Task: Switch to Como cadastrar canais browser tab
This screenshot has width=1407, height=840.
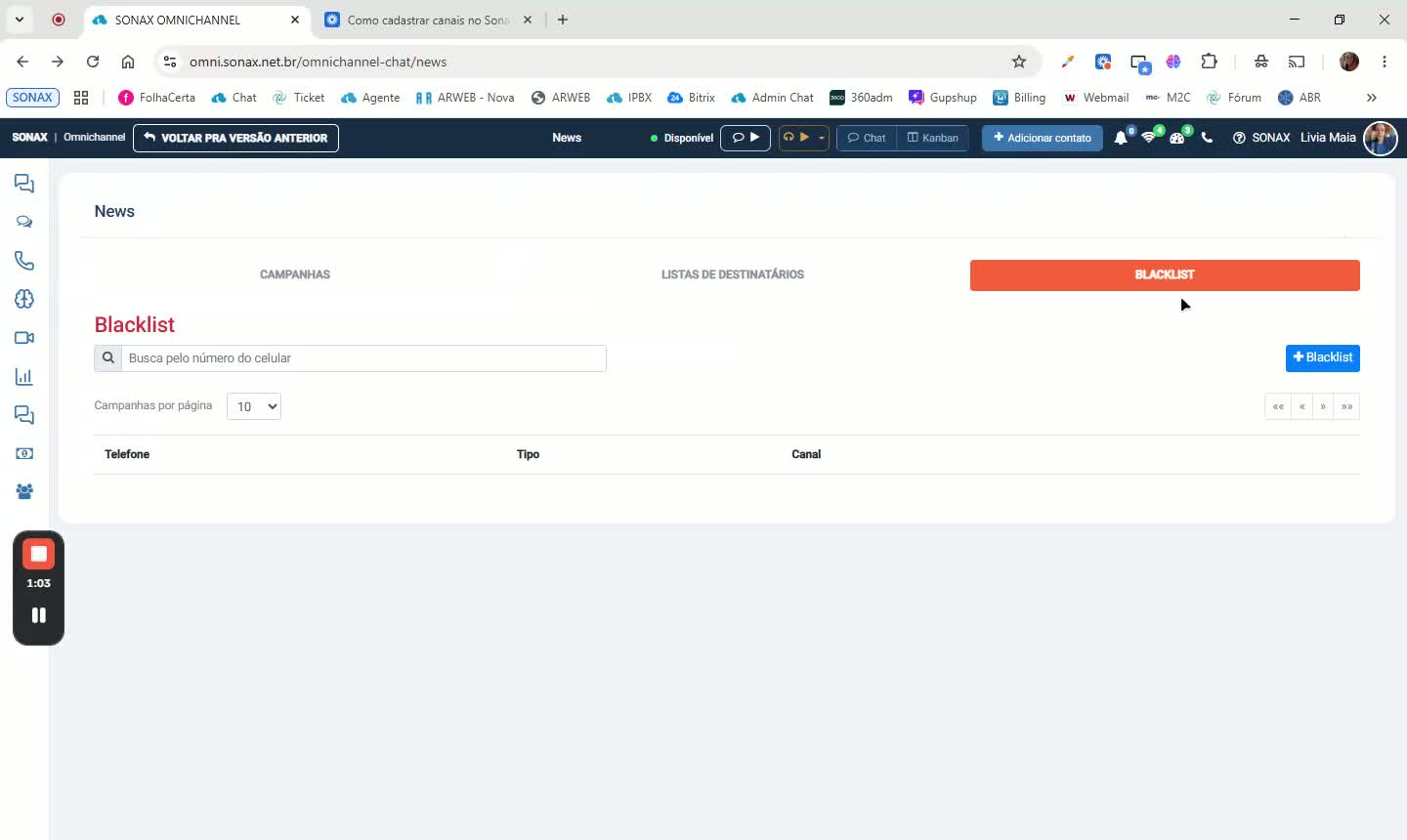Action: coord(429,20)
